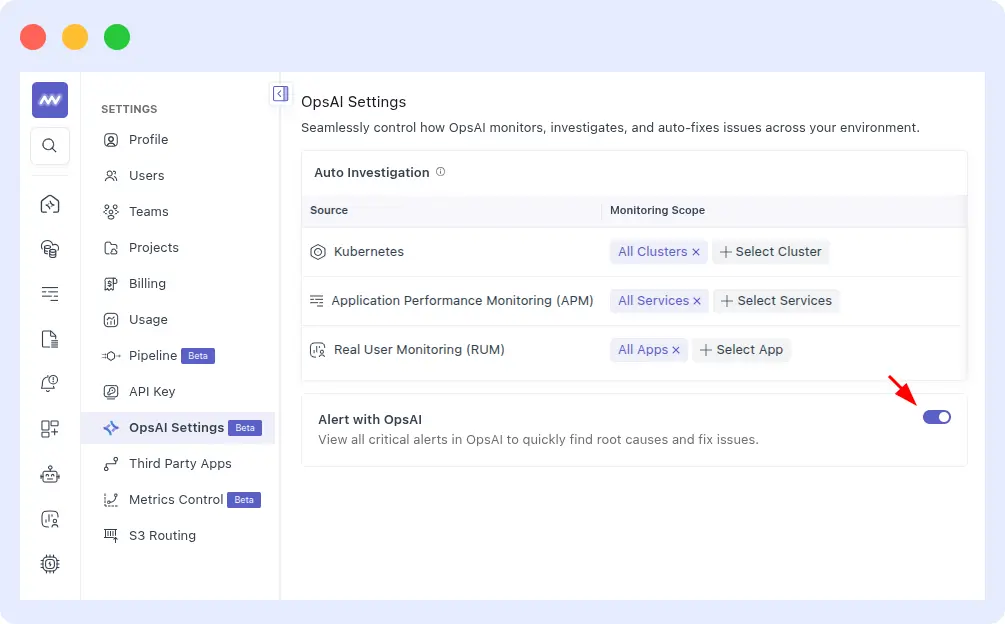Image resolution: width=1005 pixels, height=624 pixels.
Task: Click the Kubernetes source icon
Action: click(x=318, y=252)
